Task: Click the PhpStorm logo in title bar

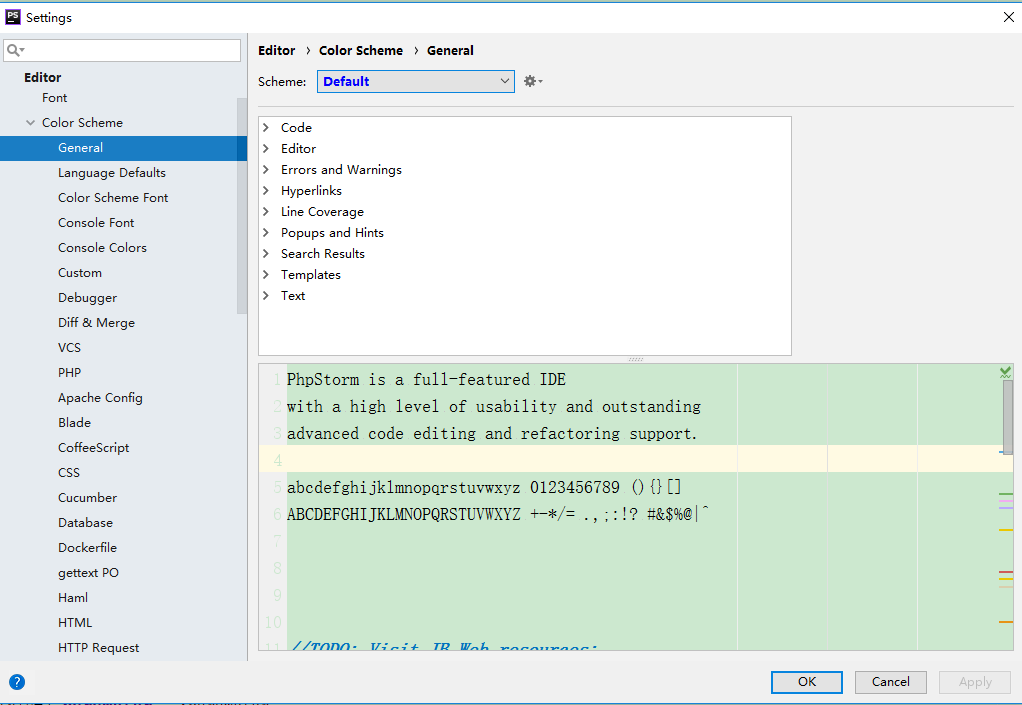Action: click(12, 17)
